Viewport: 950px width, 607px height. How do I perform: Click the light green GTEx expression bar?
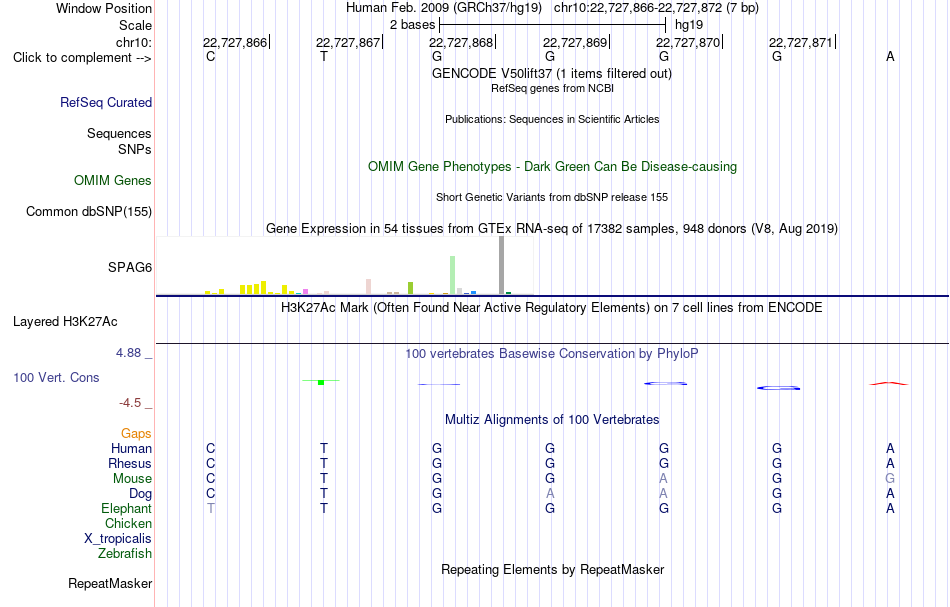click(x=453, y=275)
